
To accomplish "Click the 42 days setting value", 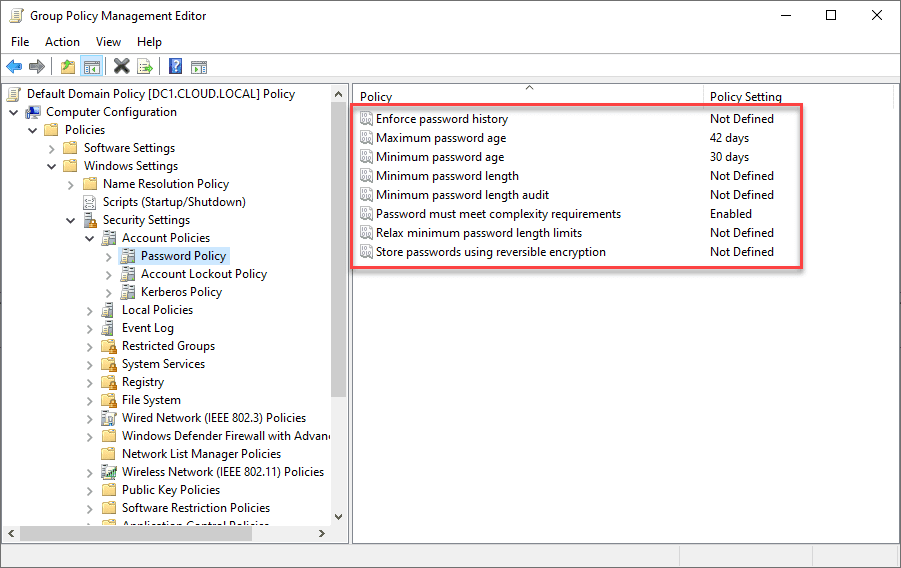I will 729,138.
